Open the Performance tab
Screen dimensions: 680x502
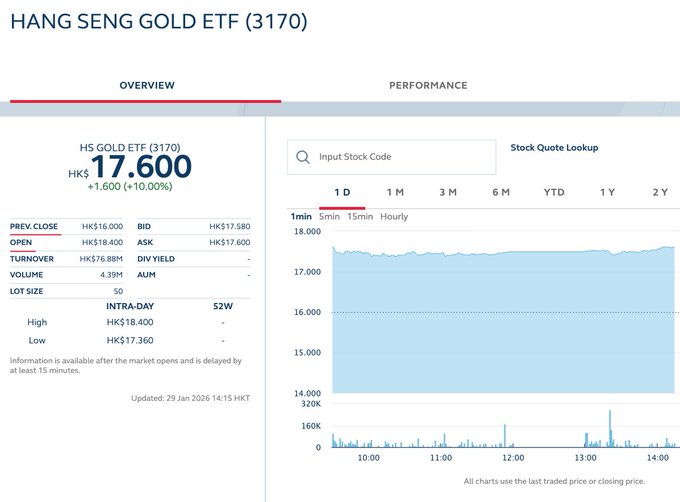pos(428,86)
